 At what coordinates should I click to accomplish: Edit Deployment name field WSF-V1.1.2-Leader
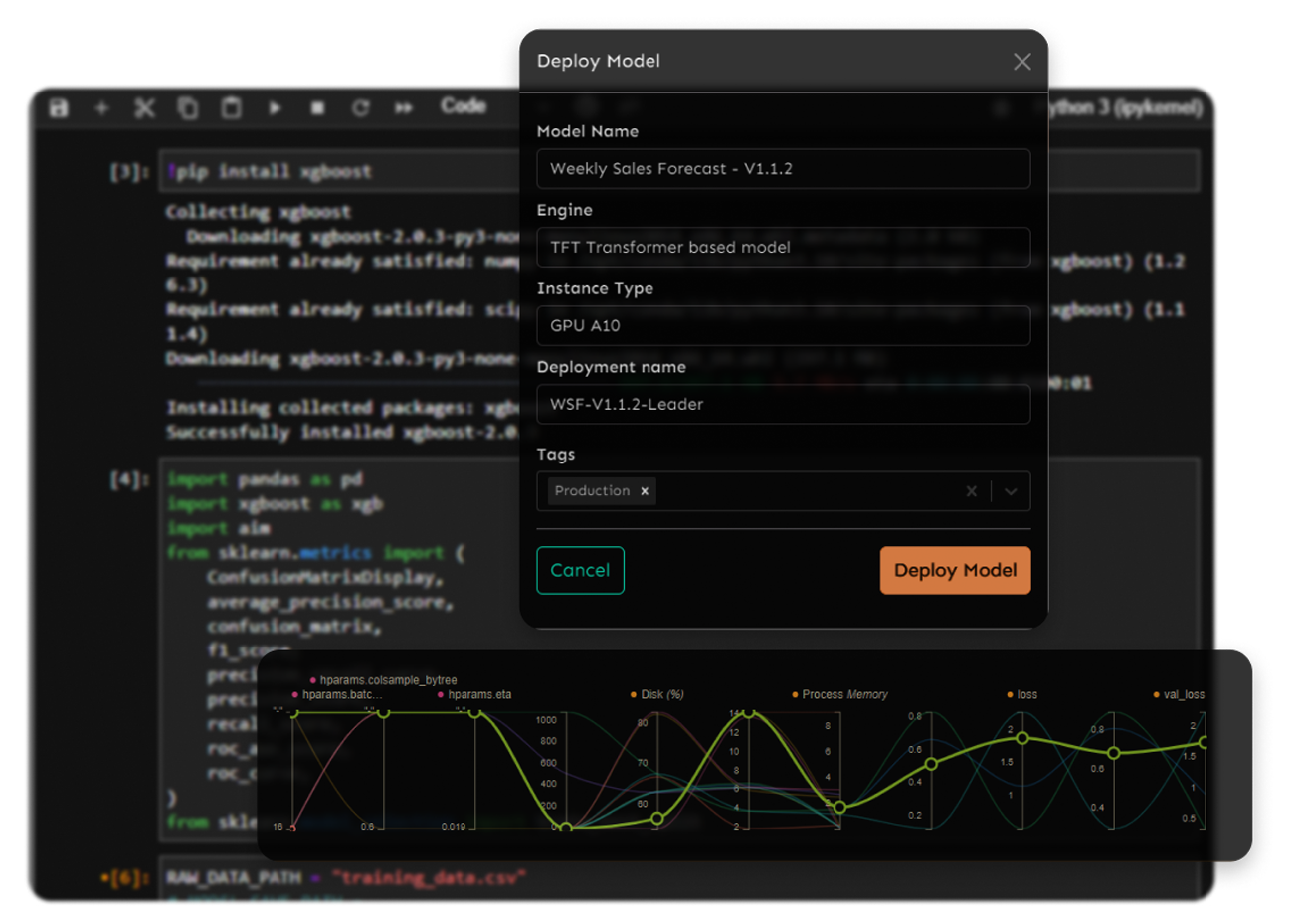pos(783,404)
